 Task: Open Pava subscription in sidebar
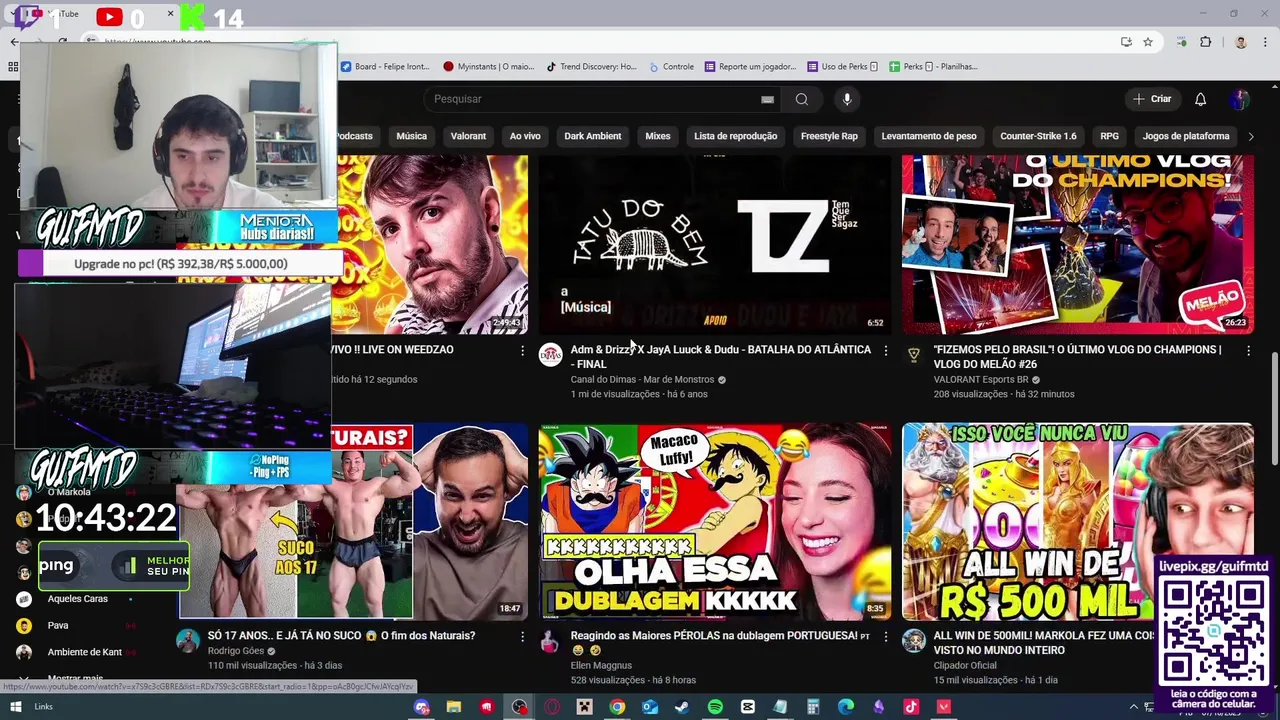click(x=58, y=626)
